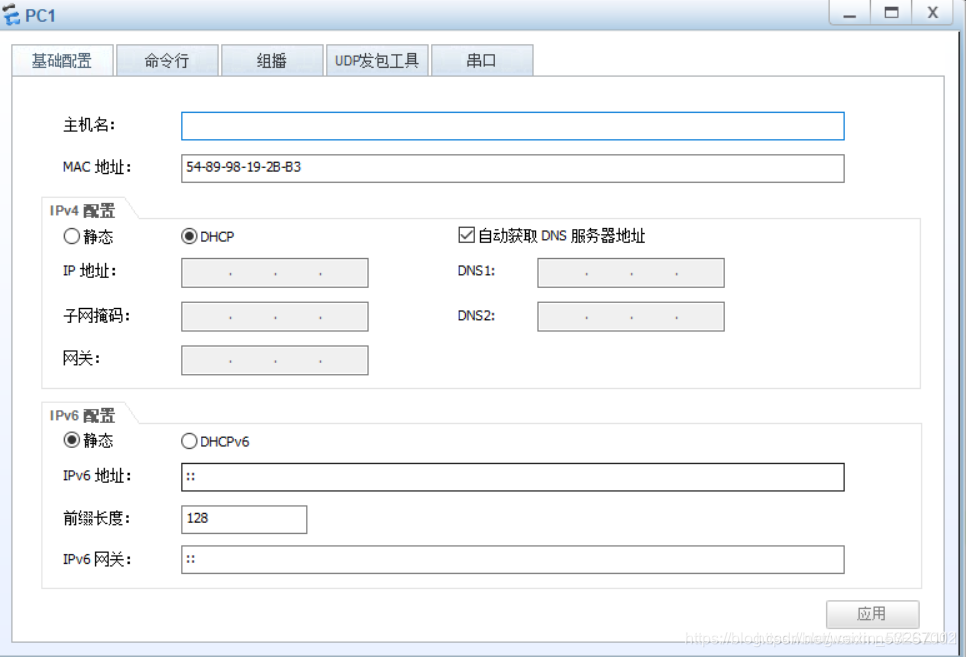Click the 主机名 input field
The height and width of the screenshot is (657, 966).
[x=513, y=126]
